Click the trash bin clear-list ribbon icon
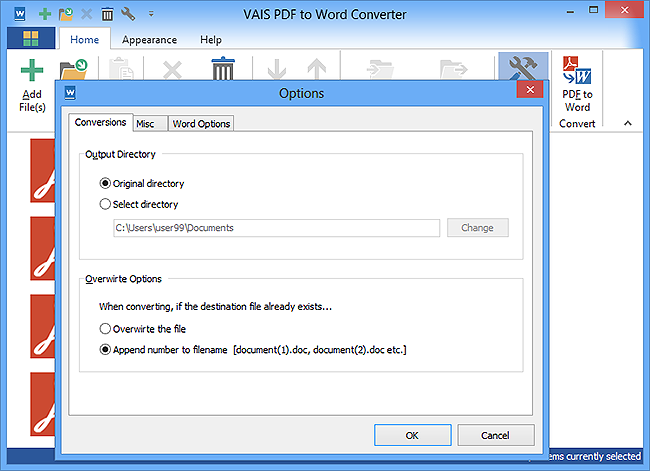 (x=223, y=68)
